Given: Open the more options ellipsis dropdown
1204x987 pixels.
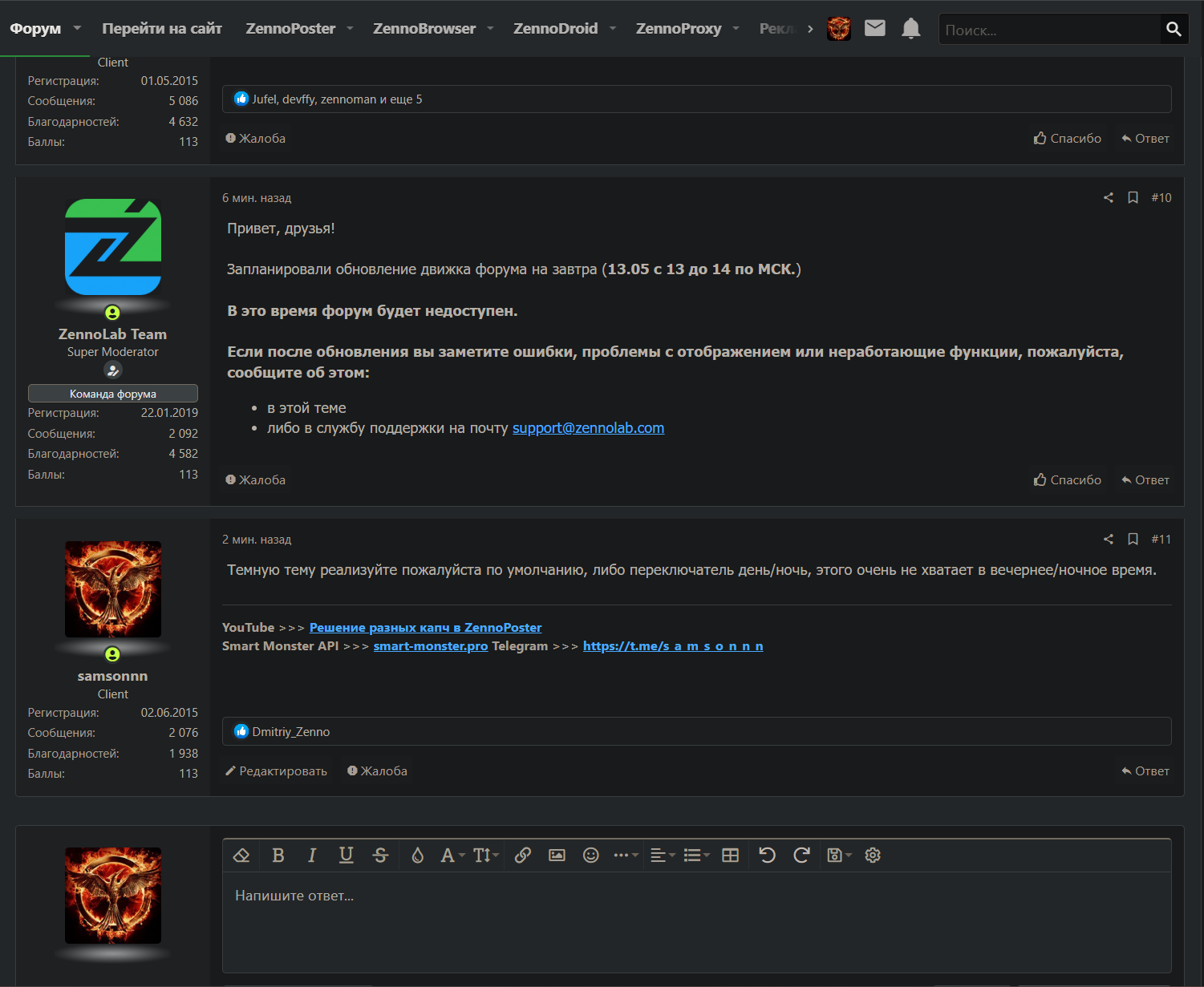Looking at the screenshot, I should click(626, 855).
